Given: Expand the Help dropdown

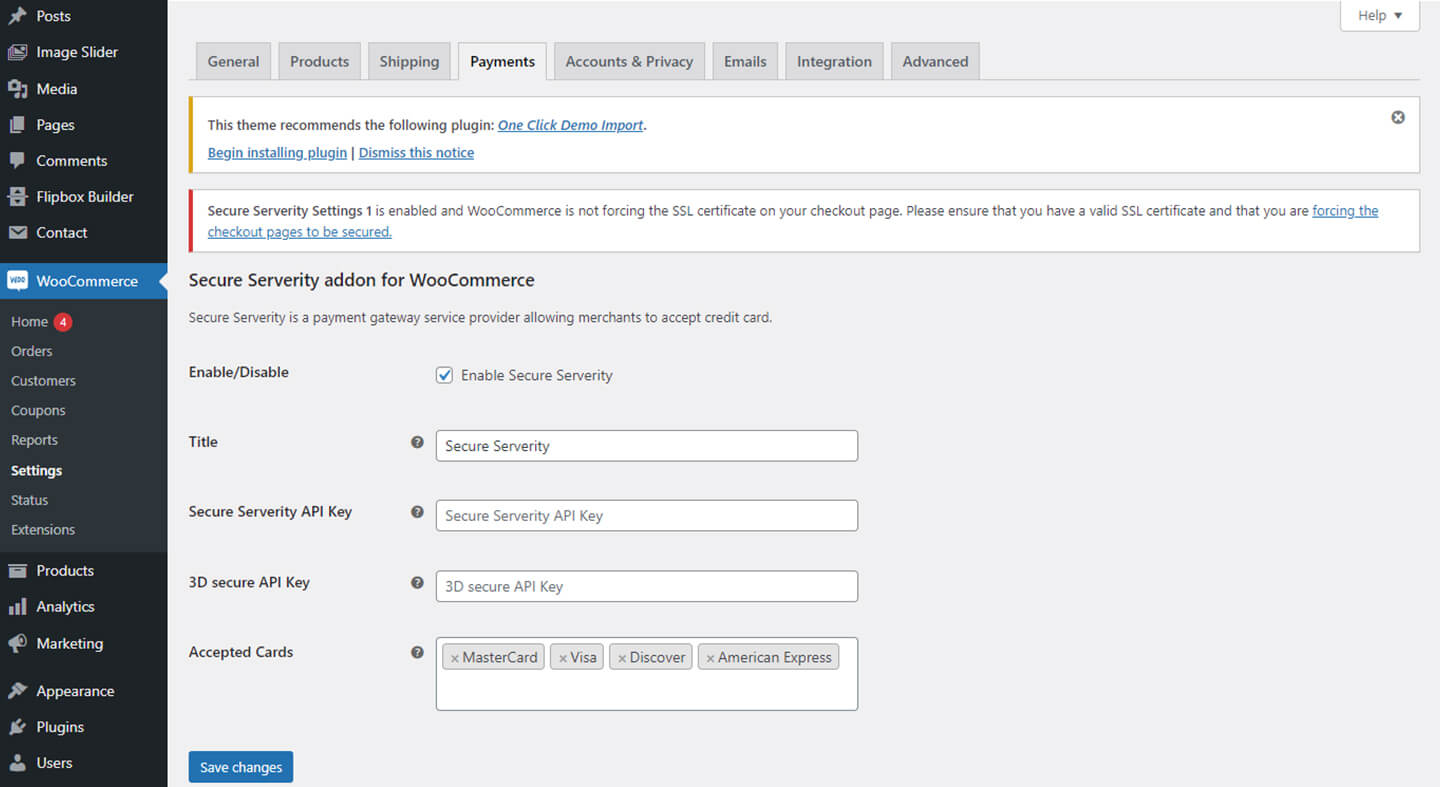Looking at the screenshot, I should click(1380, 16).
